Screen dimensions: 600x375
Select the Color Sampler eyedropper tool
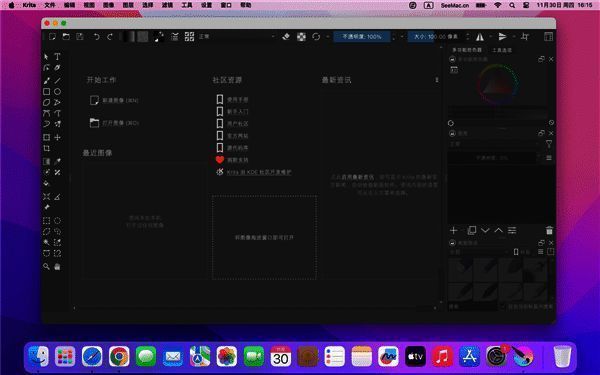(x=57, y=161)
